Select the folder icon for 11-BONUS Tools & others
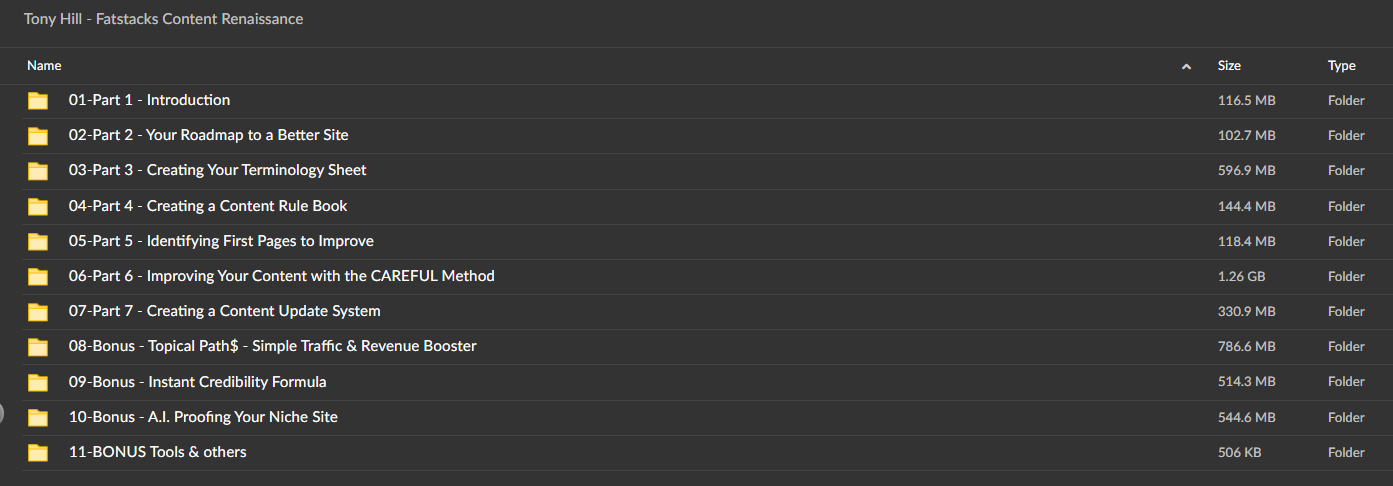The image size is (1393, 486). click(x=38, y=452)
